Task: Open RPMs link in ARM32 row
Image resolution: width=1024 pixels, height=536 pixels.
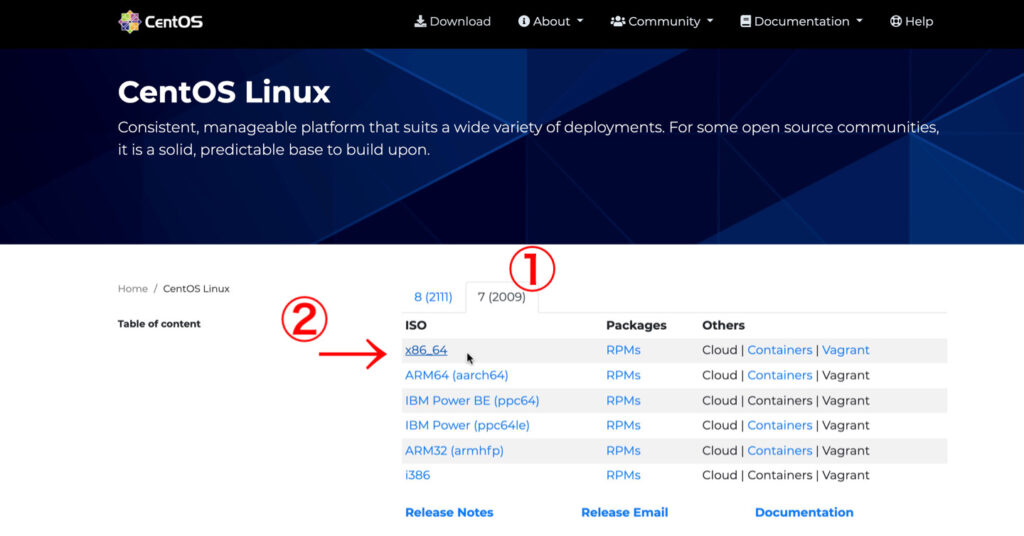Action: pyautogui.click(x=623, y=450)
